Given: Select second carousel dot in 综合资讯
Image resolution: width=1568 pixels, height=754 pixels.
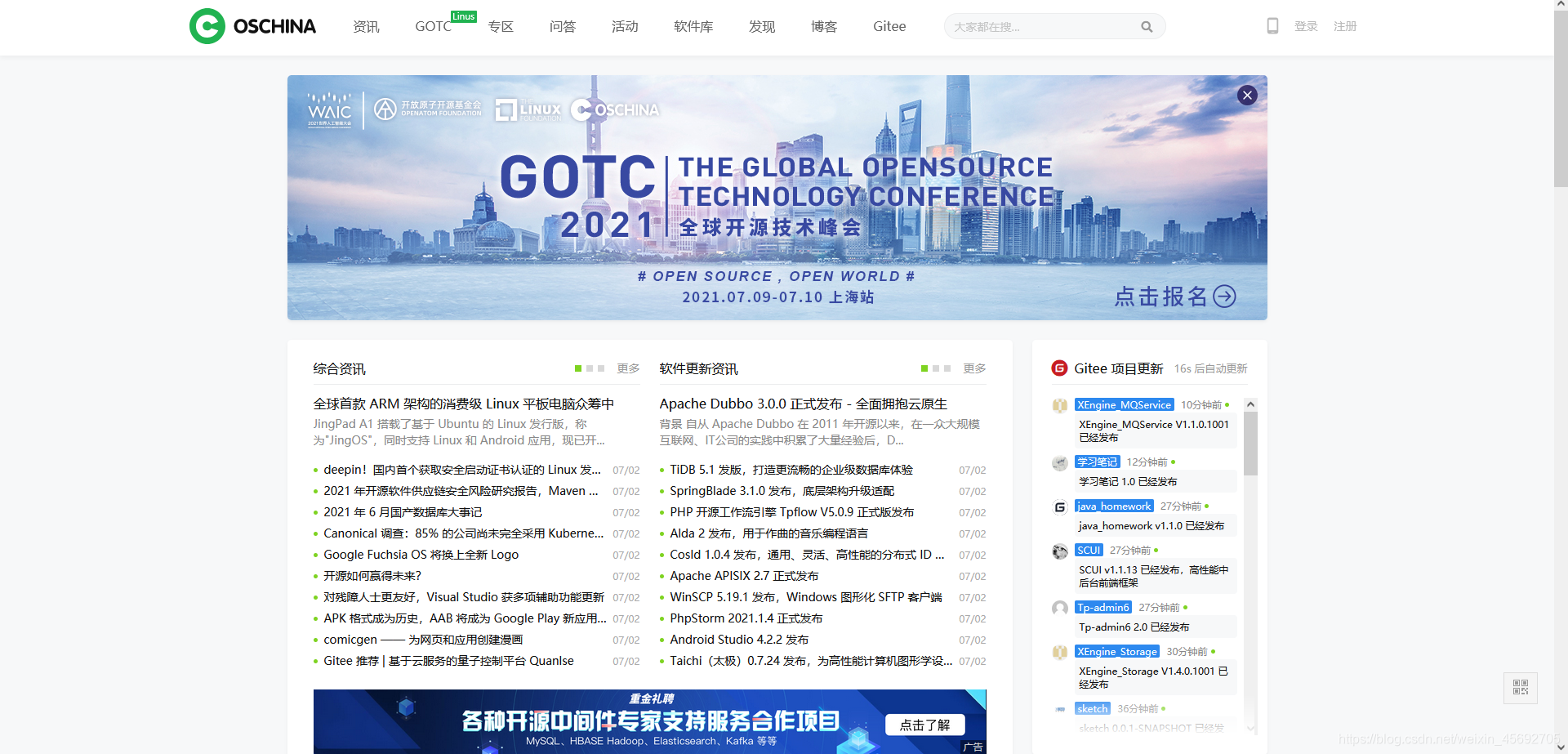Looking at the screenshot, I should 590,368.
